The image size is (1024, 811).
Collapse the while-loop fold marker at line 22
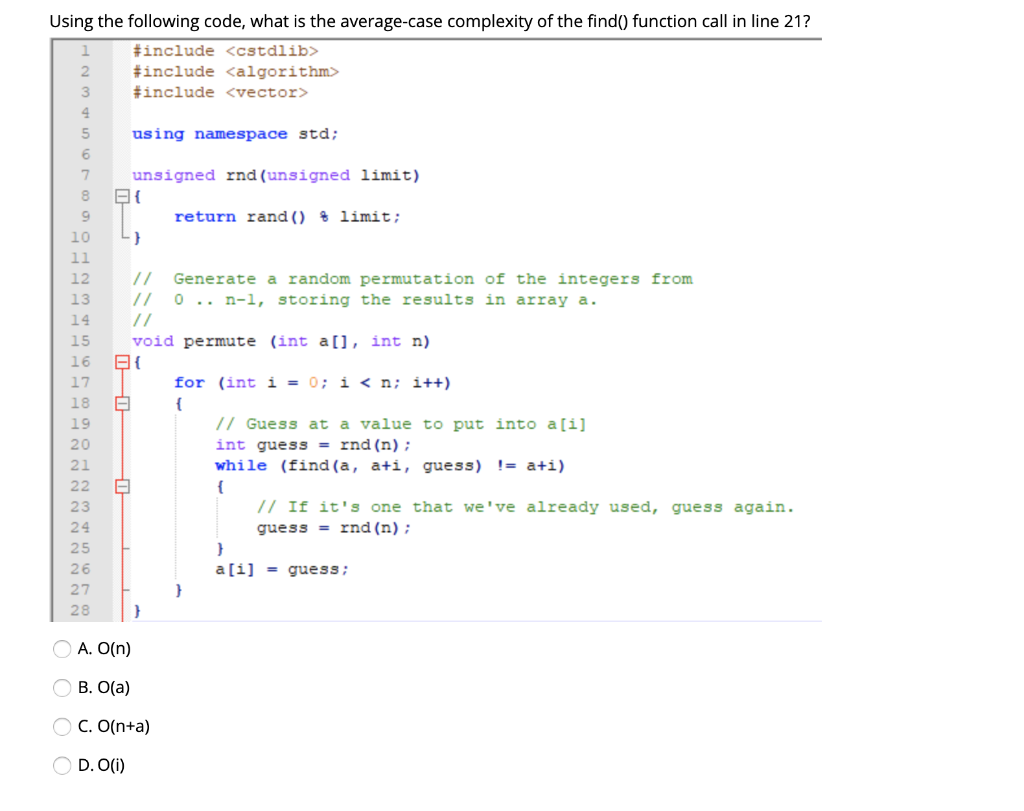[122, 485]
